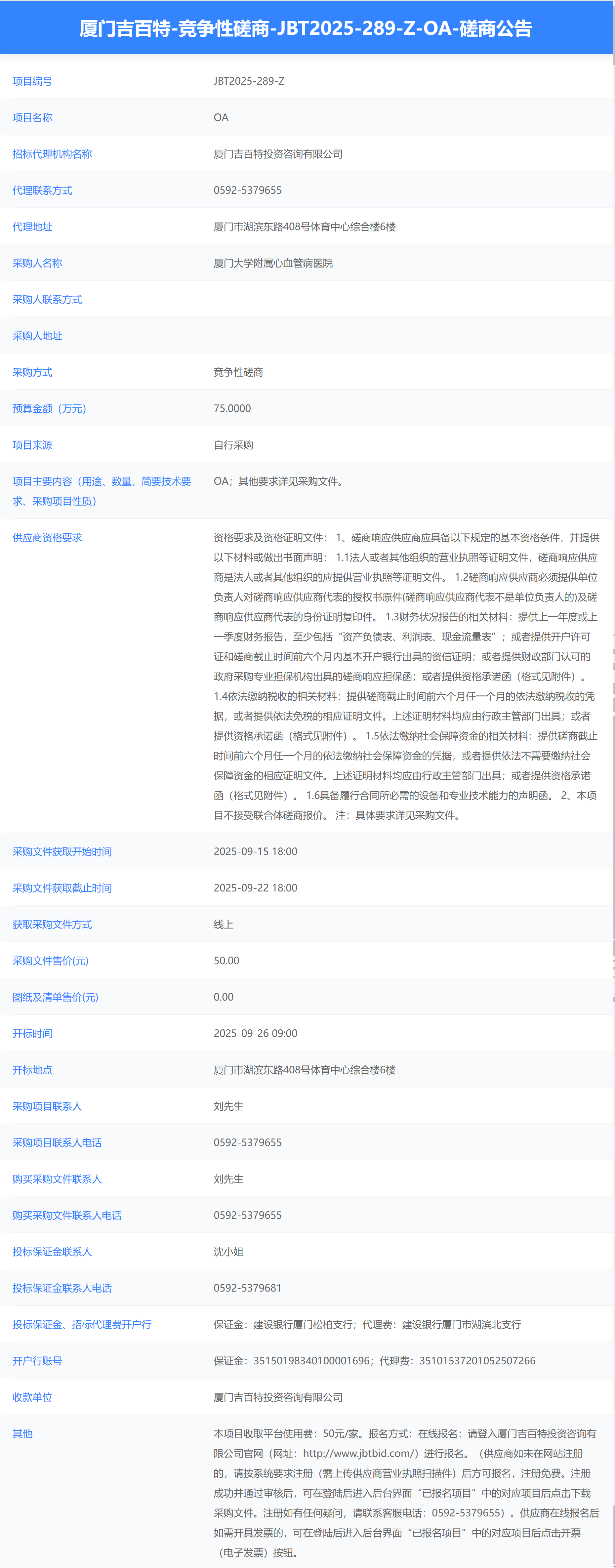Click the 项目编号 field label link
615x1568 pixels.
pyautogui.click(x=32, y=80)
